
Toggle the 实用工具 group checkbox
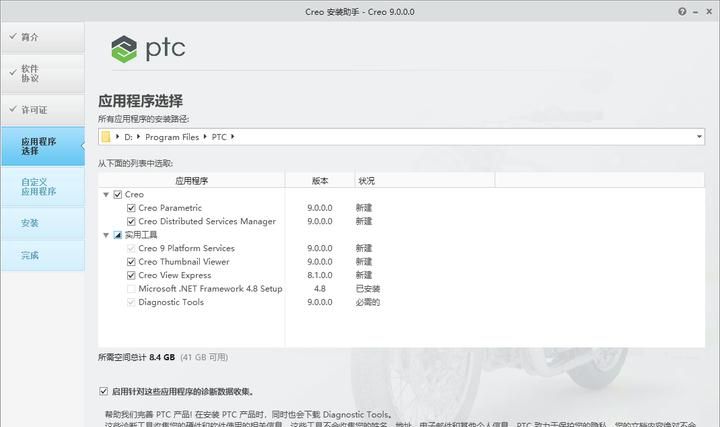pyautogui.click(x=118, y=235)
